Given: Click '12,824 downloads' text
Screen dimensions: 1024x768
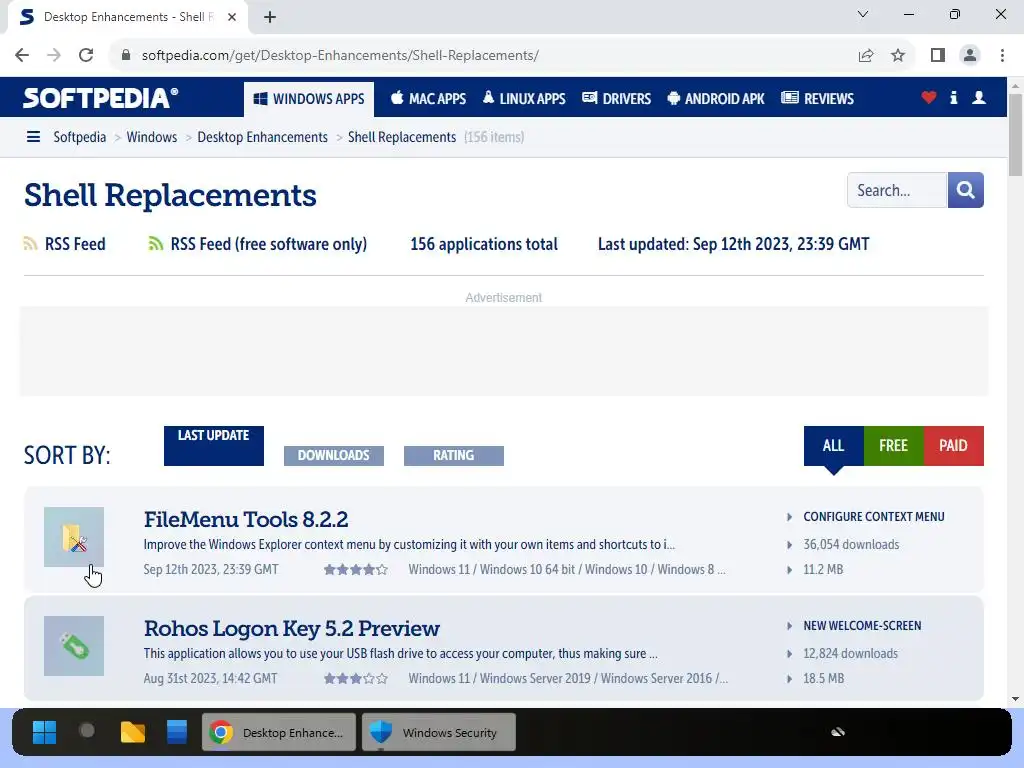Looking at the screenshot, I should coord(850,653).
